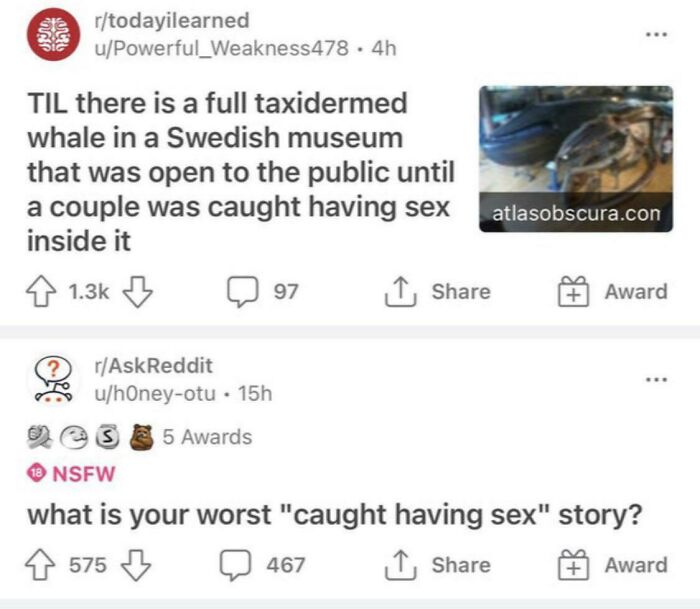This screenshot has height=609, width=700.
Task: Visit the r/todayilearned subreddit link
Action: point(172,21)
